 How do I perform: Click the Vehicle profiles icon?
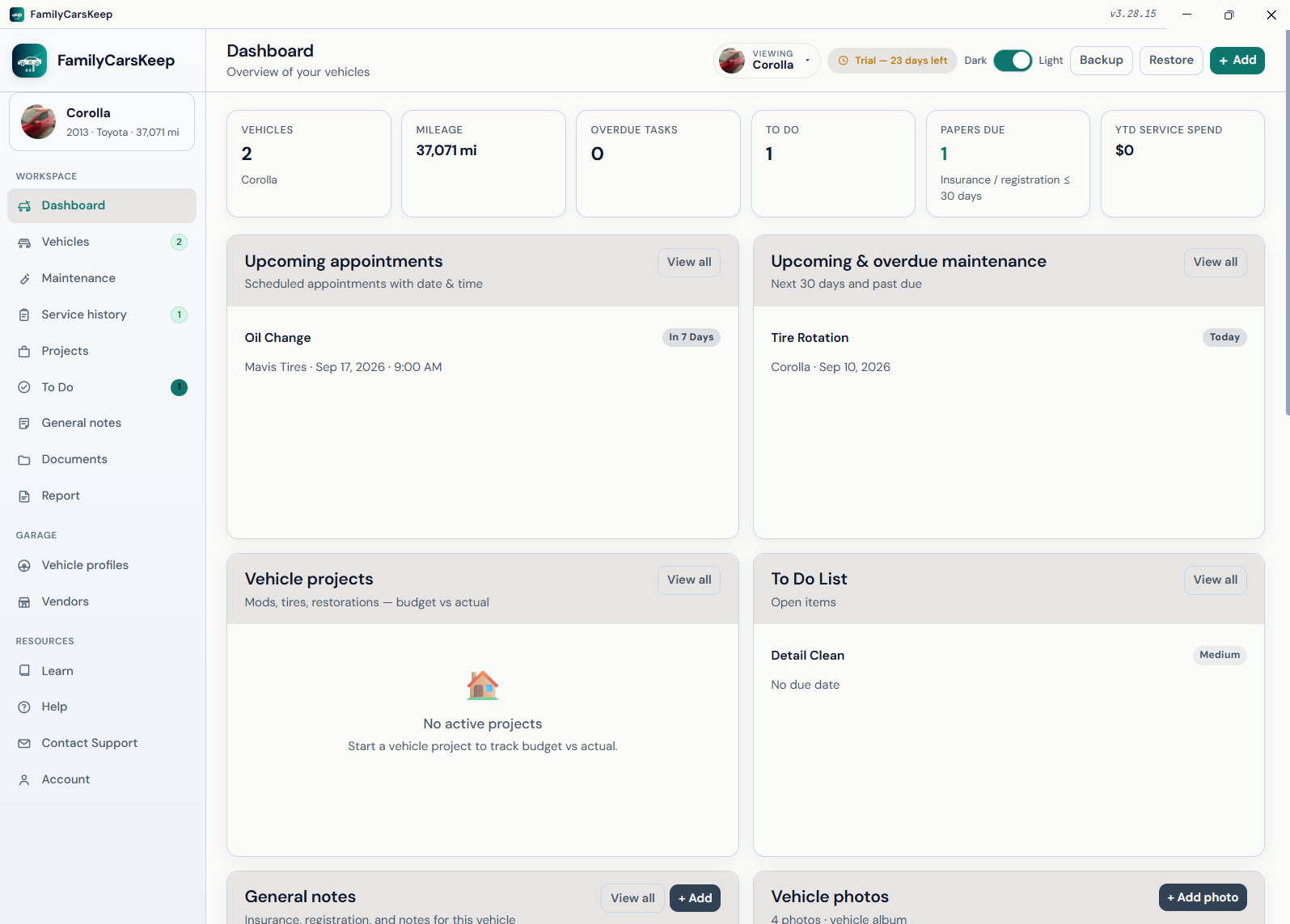24,566
